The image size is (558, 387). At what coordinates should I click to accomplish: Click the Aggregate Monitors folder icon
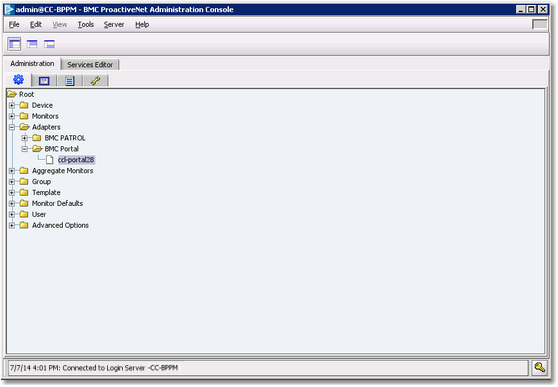click(x=24, y=171)
